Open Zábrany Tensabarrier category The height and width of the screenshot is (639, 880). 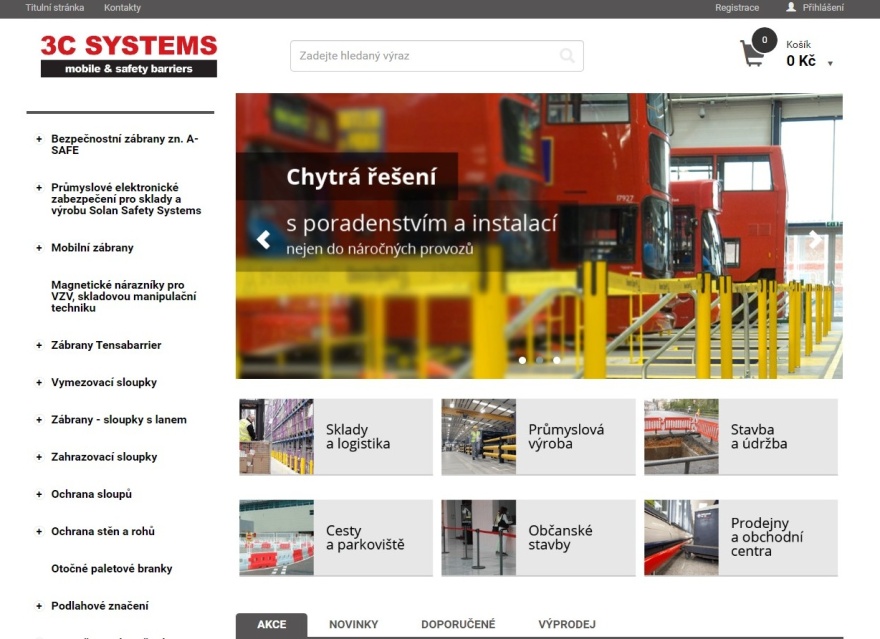pyautogui.click(x=106, y=345)
